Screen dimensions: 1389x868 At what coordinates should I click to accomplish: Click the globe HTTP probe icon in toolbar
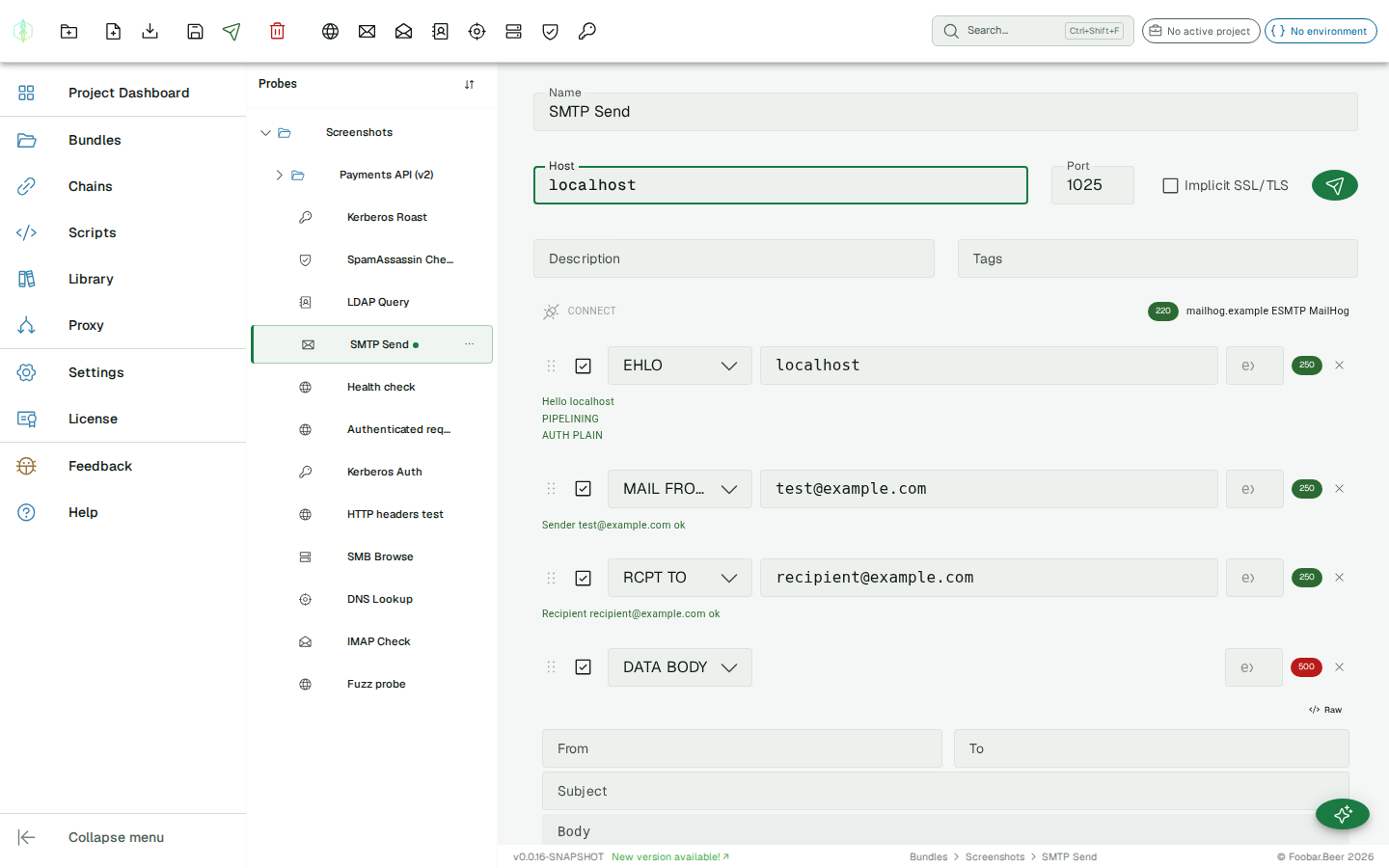[x=330, y=31]
